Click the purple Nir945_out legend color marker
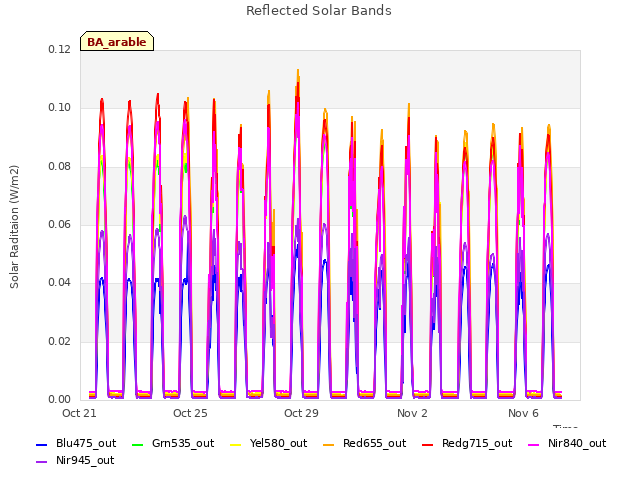The image size is (640, 480). (42, 462)
